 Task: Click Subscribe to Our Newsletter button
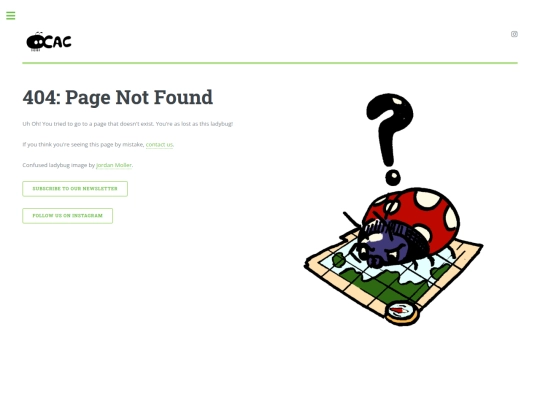tap(75, 189)
